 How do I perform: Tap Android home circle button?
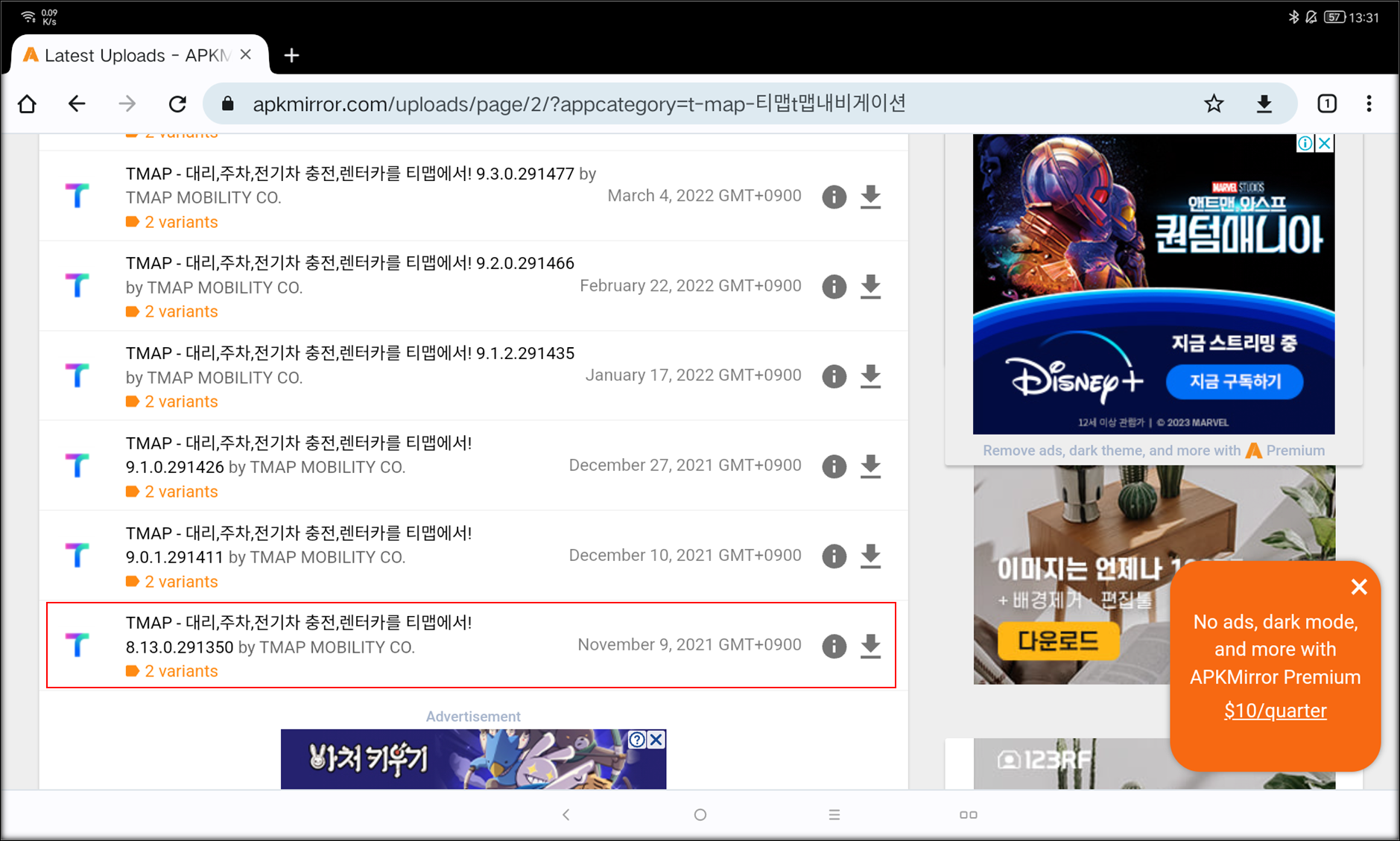pyautogui.click(x=700, y=815)
